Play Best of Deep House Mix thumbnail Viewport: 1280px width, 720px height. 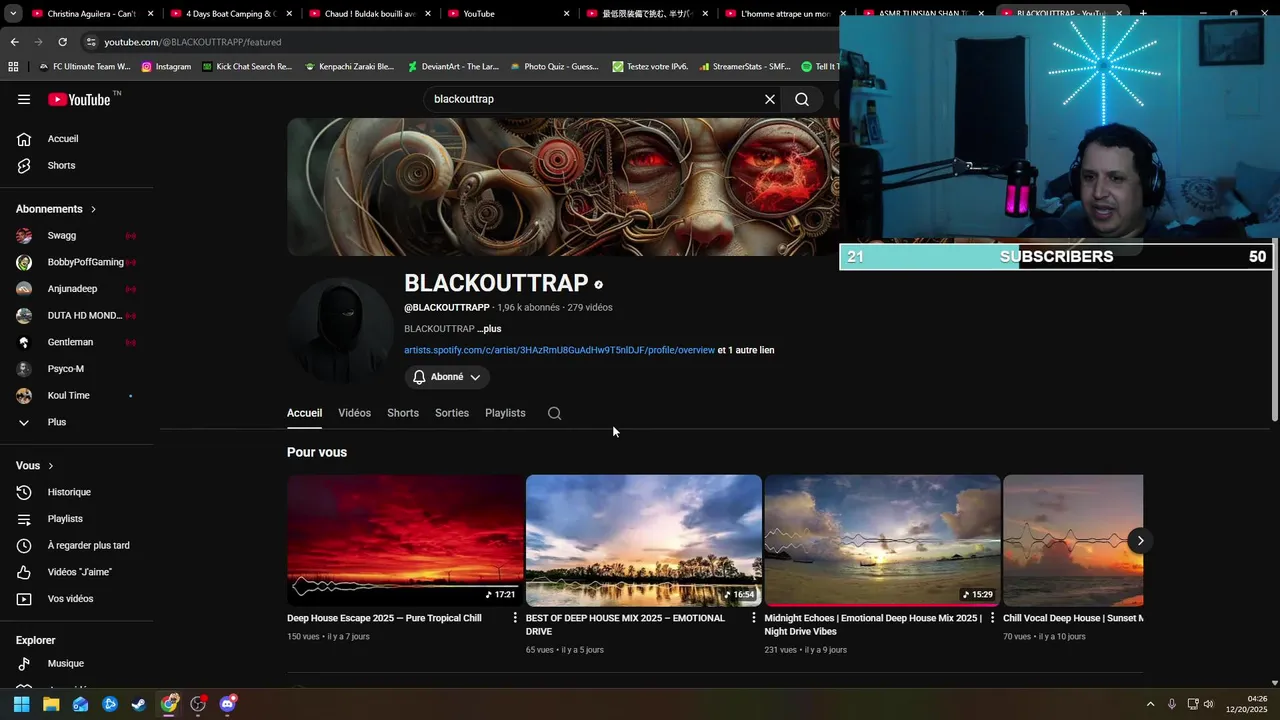tap(644, 540)
